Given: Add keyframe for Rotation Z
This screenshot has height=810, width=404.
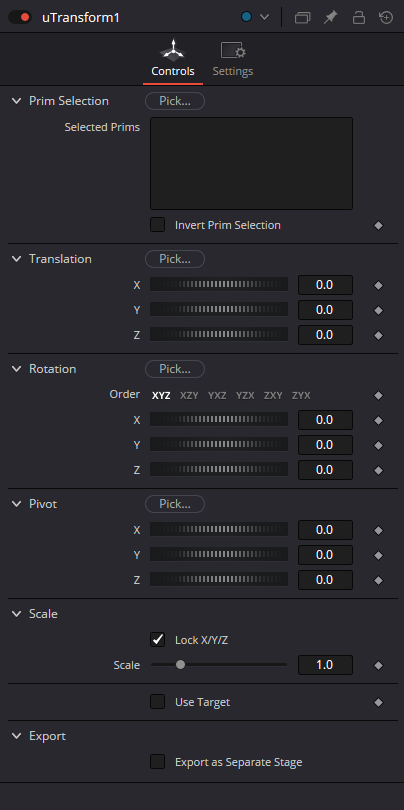Looking at the screenshot, I should pyautogui.click(x=379, y=471).
